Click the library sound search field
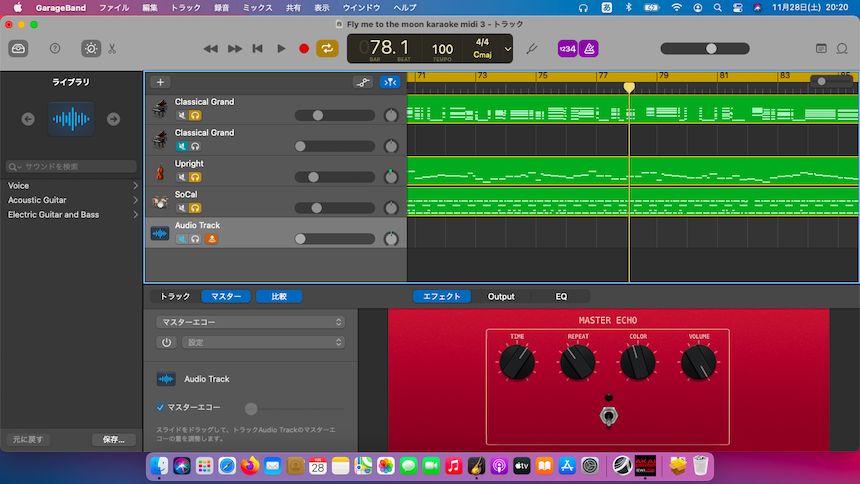Screen dimensions: 860x484 click(x=71, y=166)
